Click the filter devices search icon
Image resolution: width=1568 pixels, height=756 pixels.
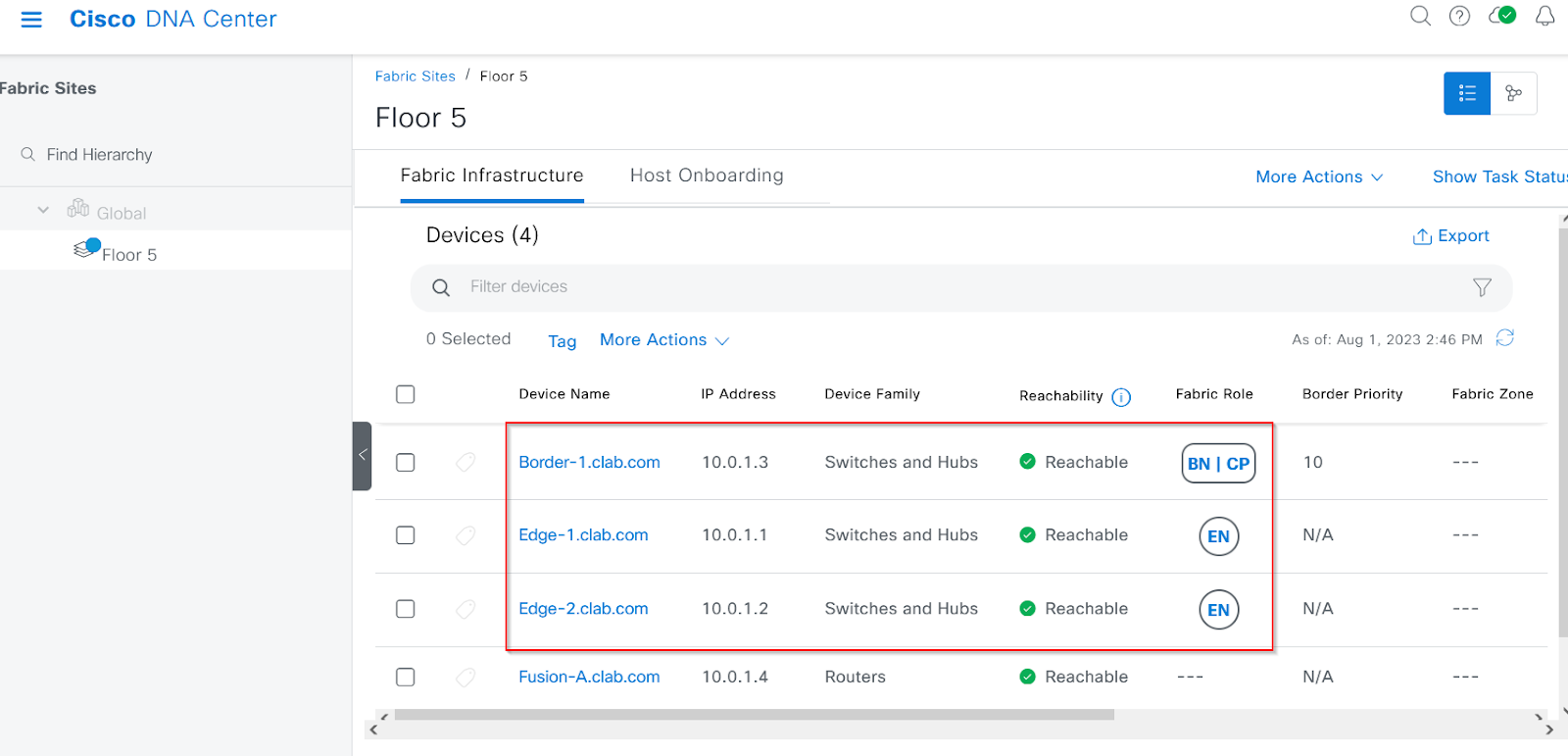441,287
